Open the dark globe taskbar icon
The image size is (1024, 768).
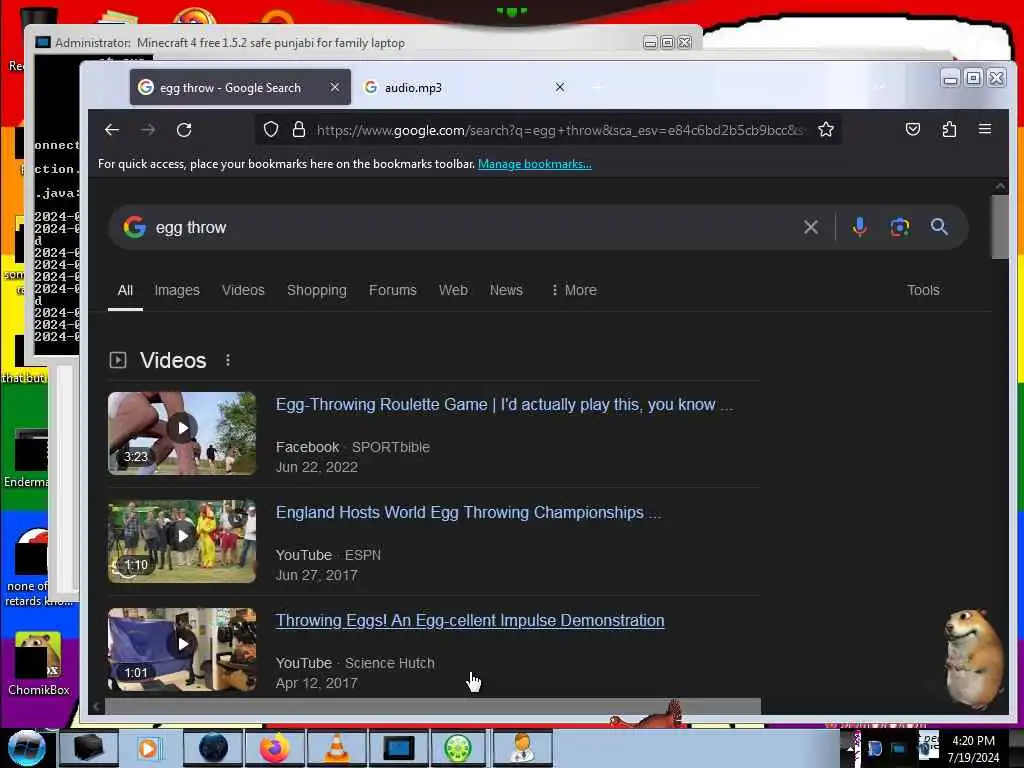[213, 748]
